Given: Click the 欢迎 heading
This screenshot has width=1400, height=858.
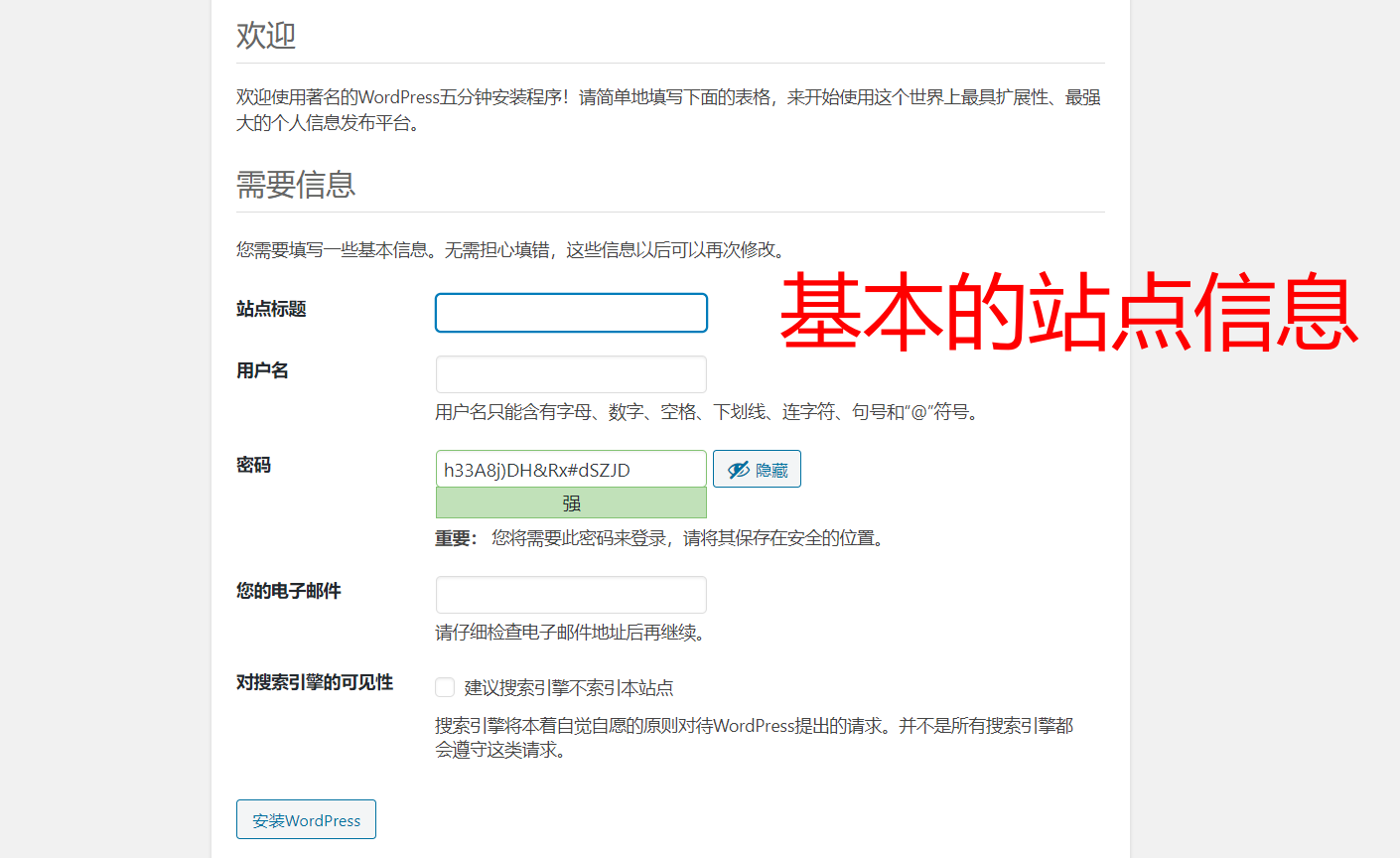Looking at the screenshot, I should [266, 36].
